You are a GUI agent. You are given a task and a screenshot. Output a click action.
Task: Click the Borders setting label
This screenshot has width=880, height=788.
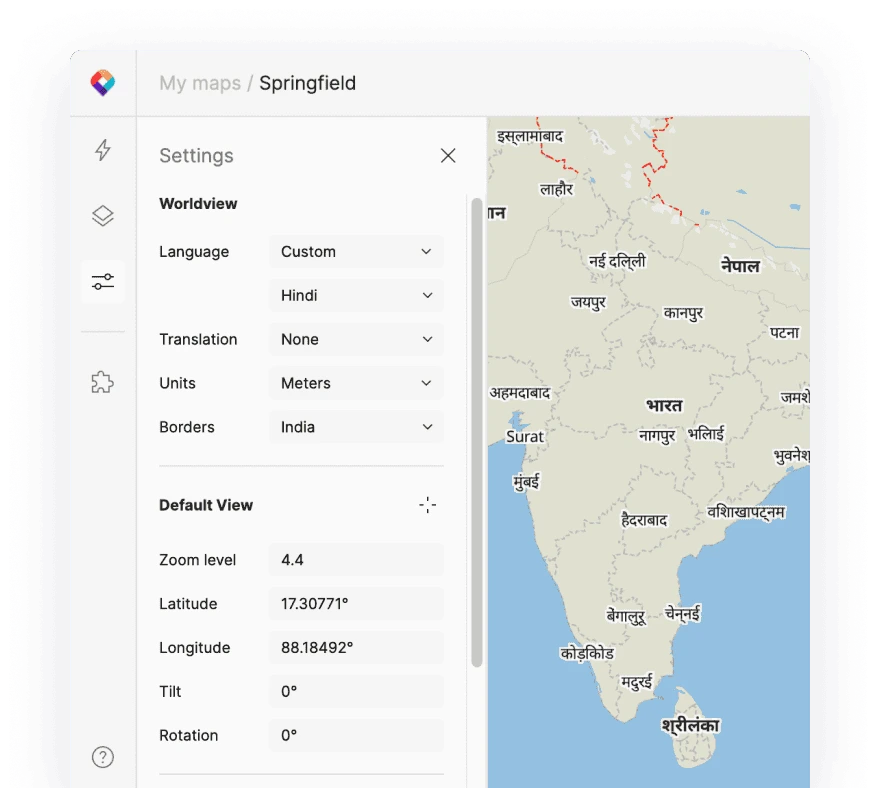[187, 427]
